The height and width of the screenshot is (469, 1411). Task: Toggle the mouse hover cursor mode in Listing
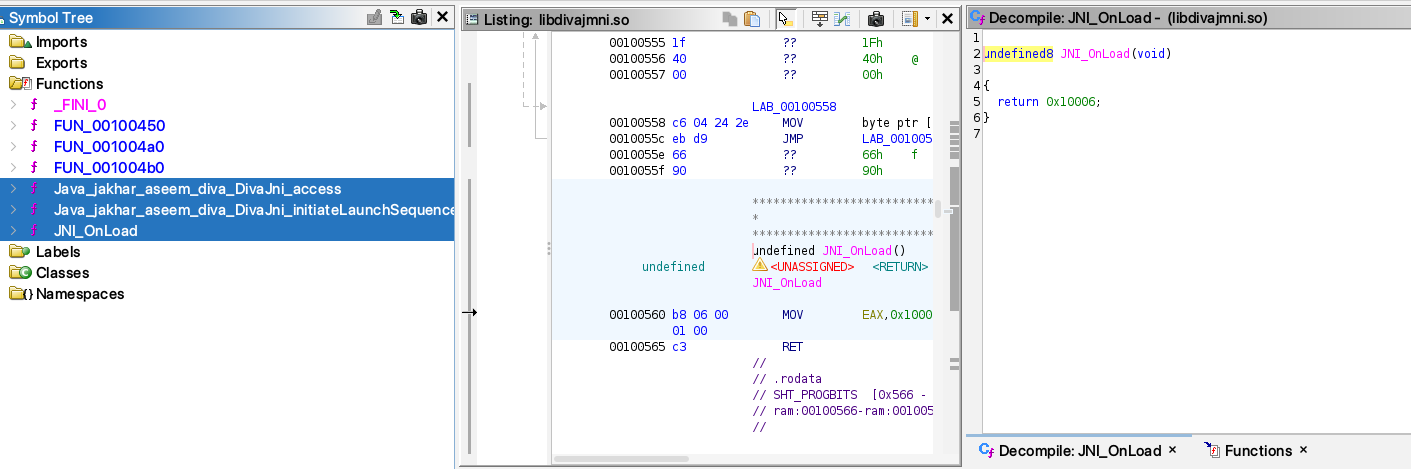(786, 19)
